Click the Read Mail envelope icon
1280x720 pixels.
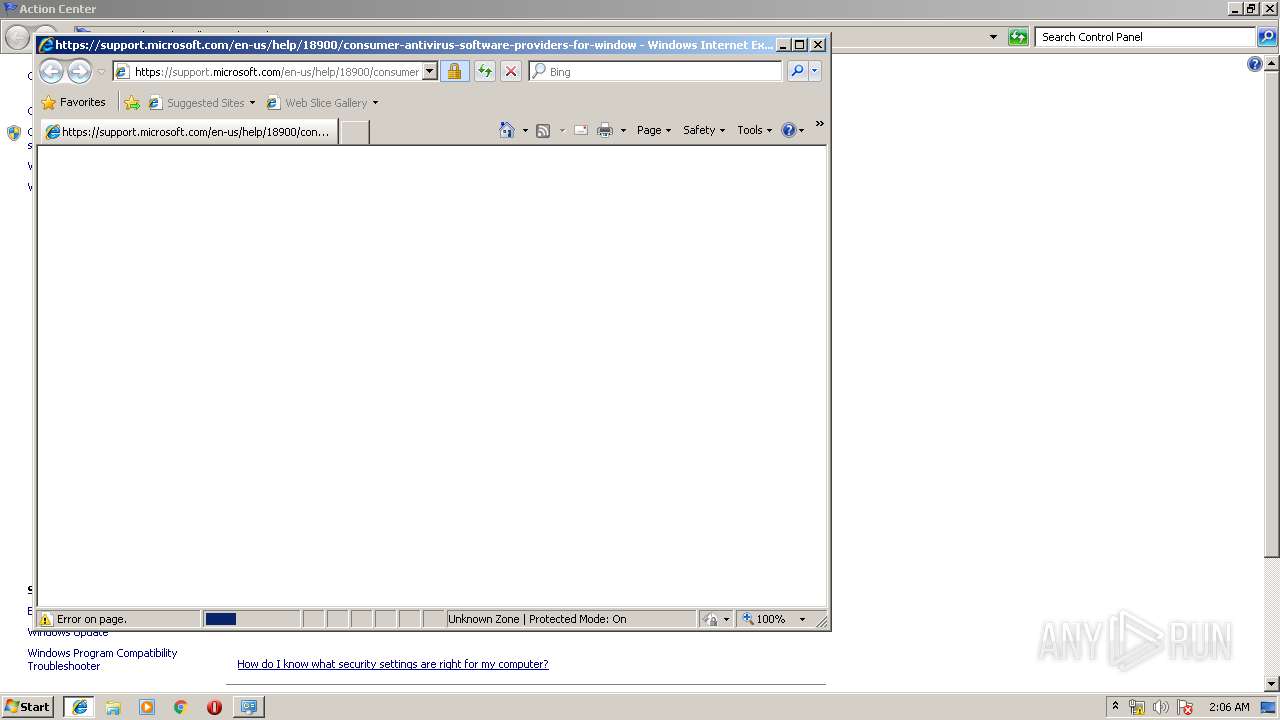(x=580, y=130)
